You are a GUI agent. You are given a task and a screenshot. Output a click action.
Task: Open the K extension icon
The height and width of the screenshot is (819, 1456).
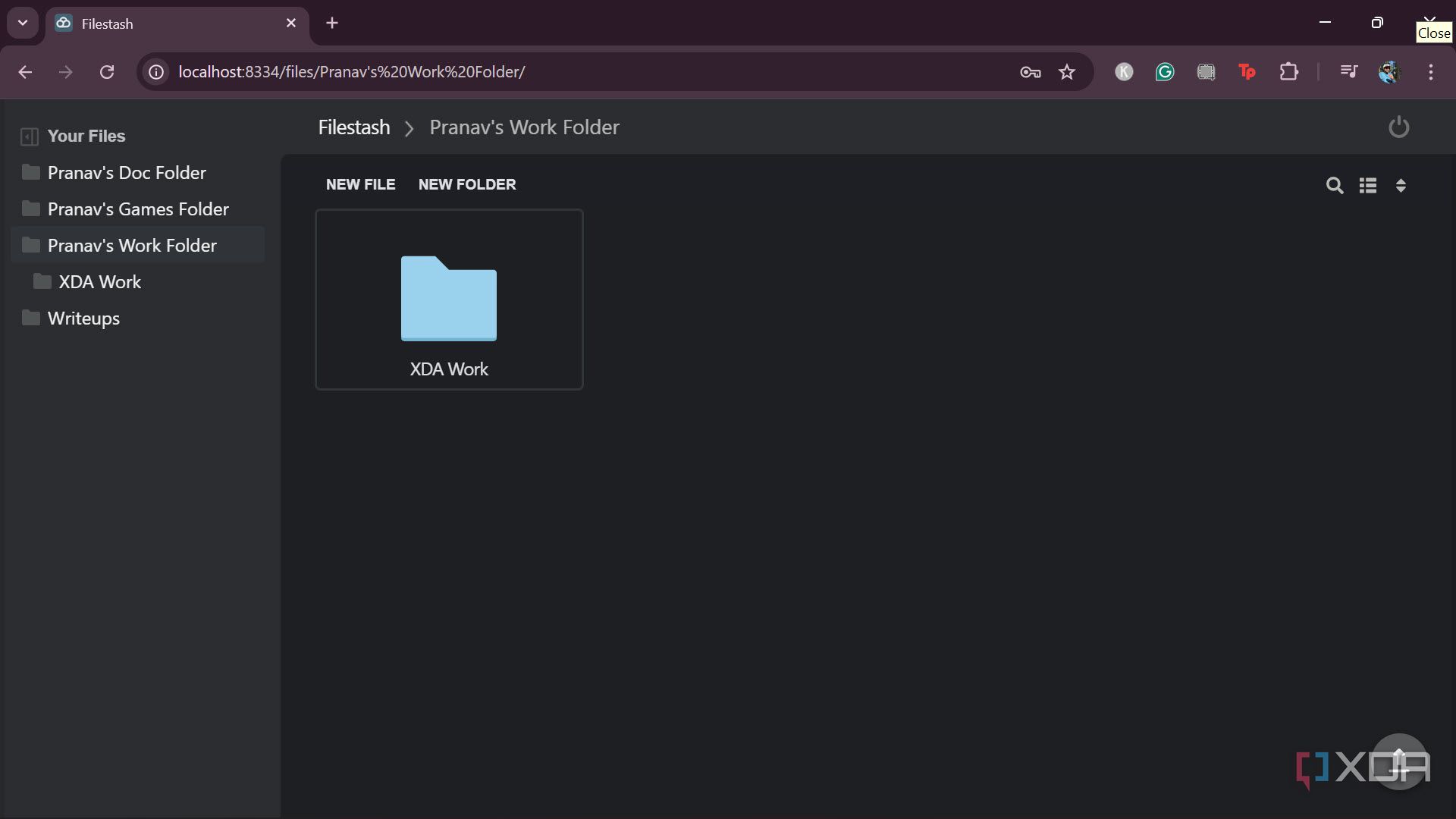pyautogui.click(x=1124, y=72)
